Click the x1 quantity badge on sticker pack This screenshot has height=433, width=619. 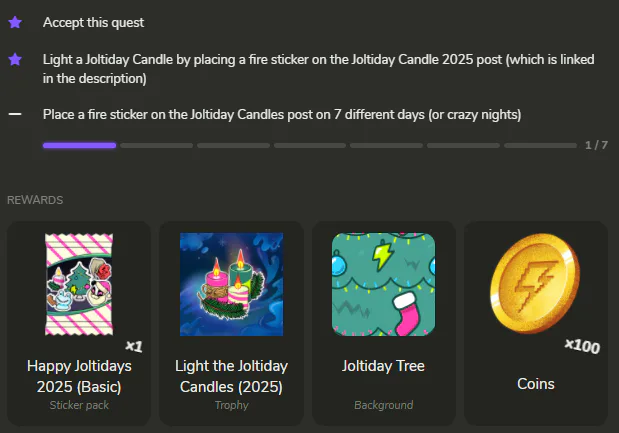[134, 346]
